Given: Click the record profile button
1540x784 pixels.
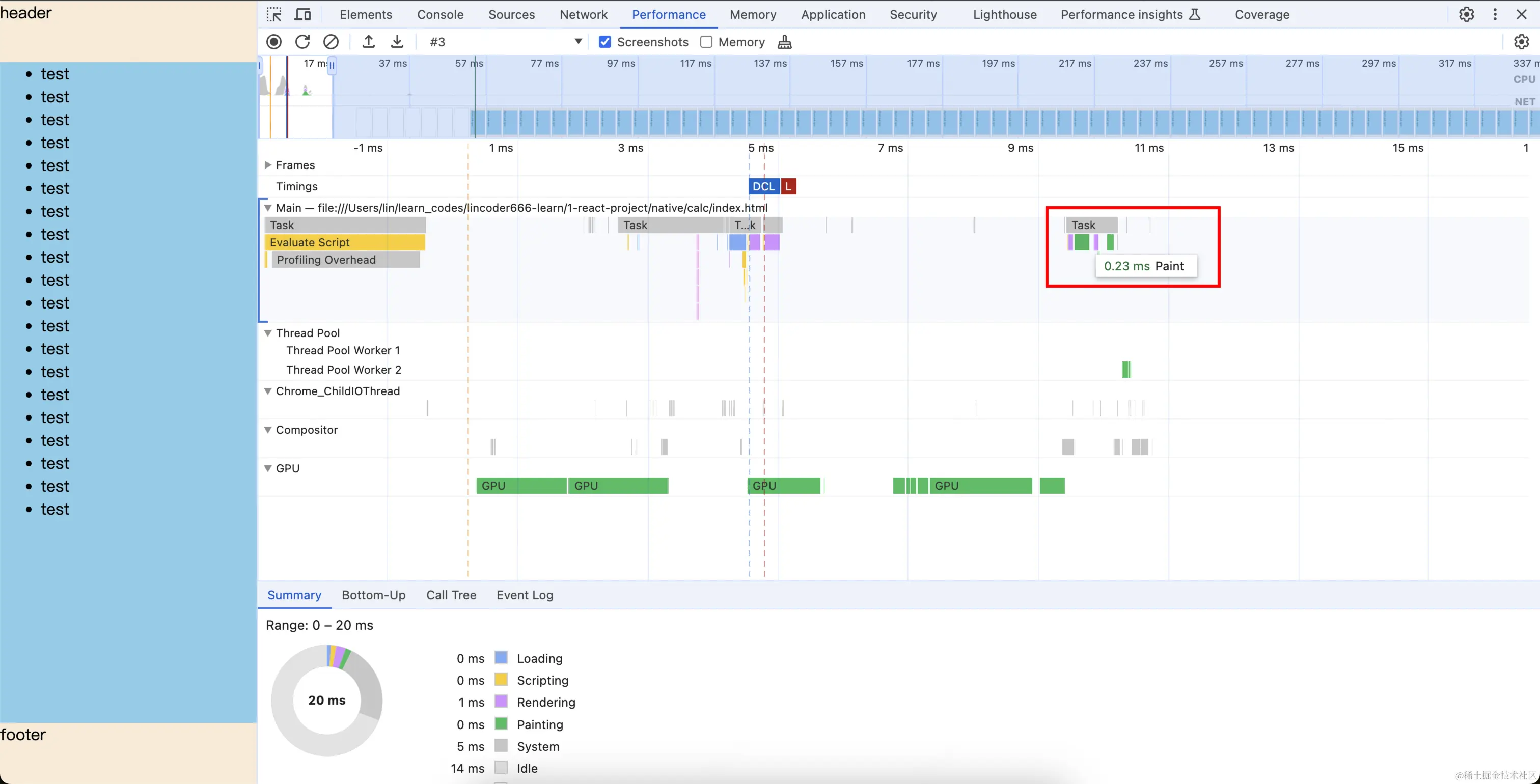Looking at the screenshot, I should coord(274,42).
